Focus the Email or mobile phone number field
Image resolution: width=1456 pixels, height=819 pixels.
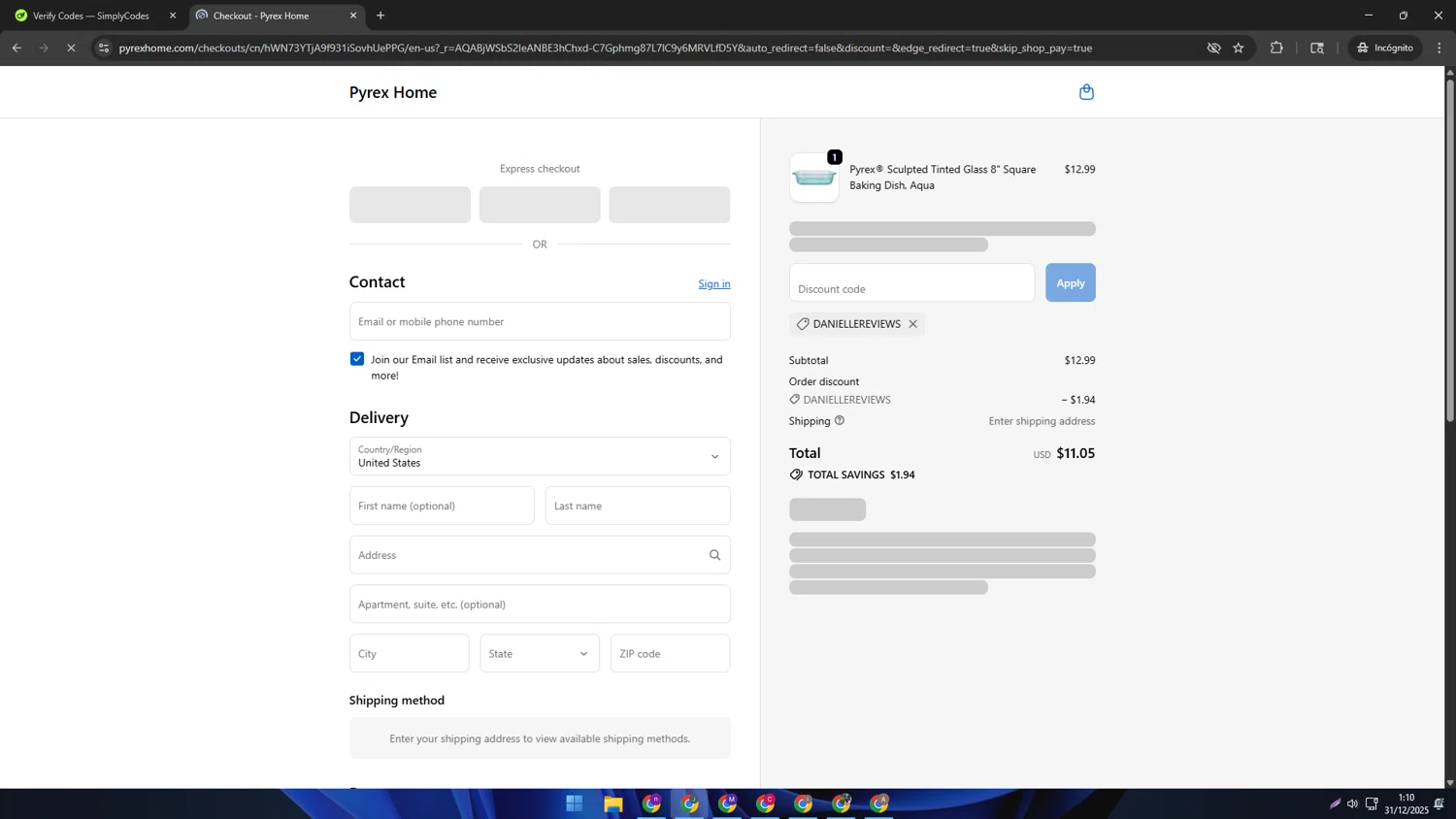point(540,321)
